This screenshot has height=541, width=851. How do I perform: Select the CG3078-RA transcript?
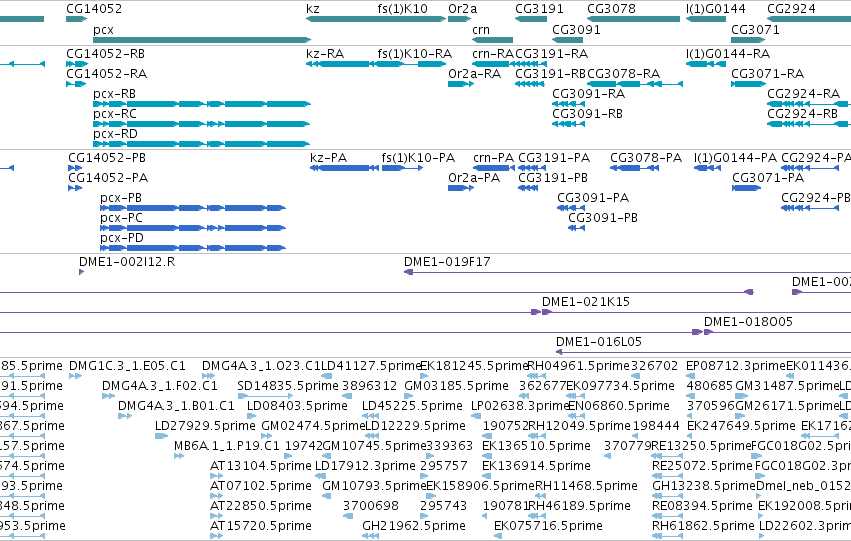click(x=635, y=84)
